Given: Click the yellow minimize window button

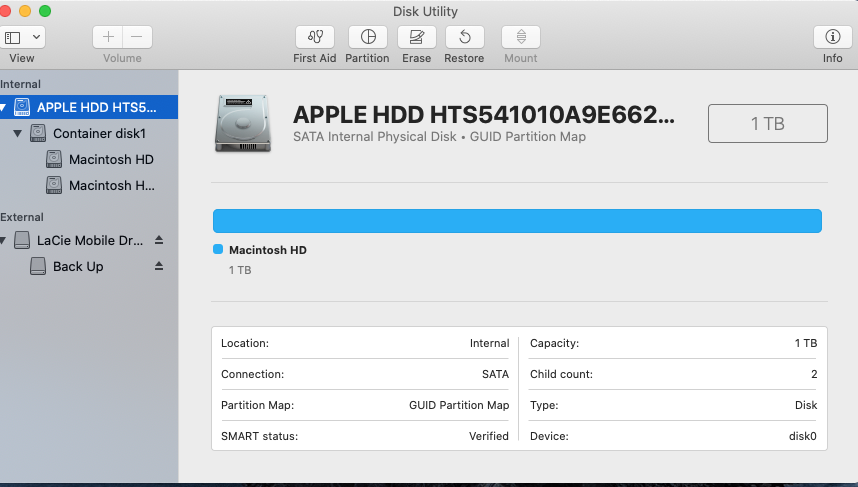Looking at the screenshot, I should tap(25, 11).
